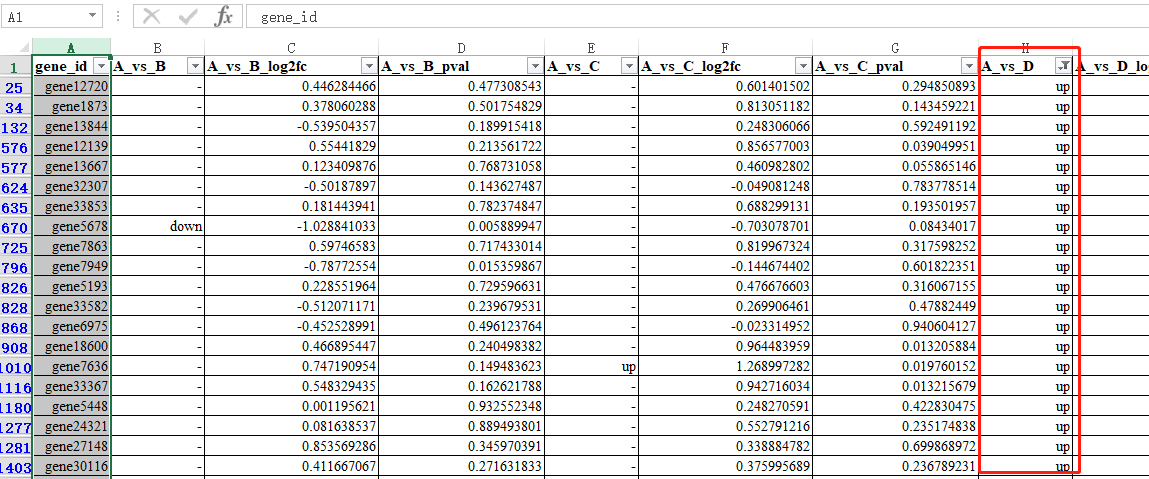Expand the A_vs_C filter dropdown
The image size is (1149, 479).
(x=628, y=66)
